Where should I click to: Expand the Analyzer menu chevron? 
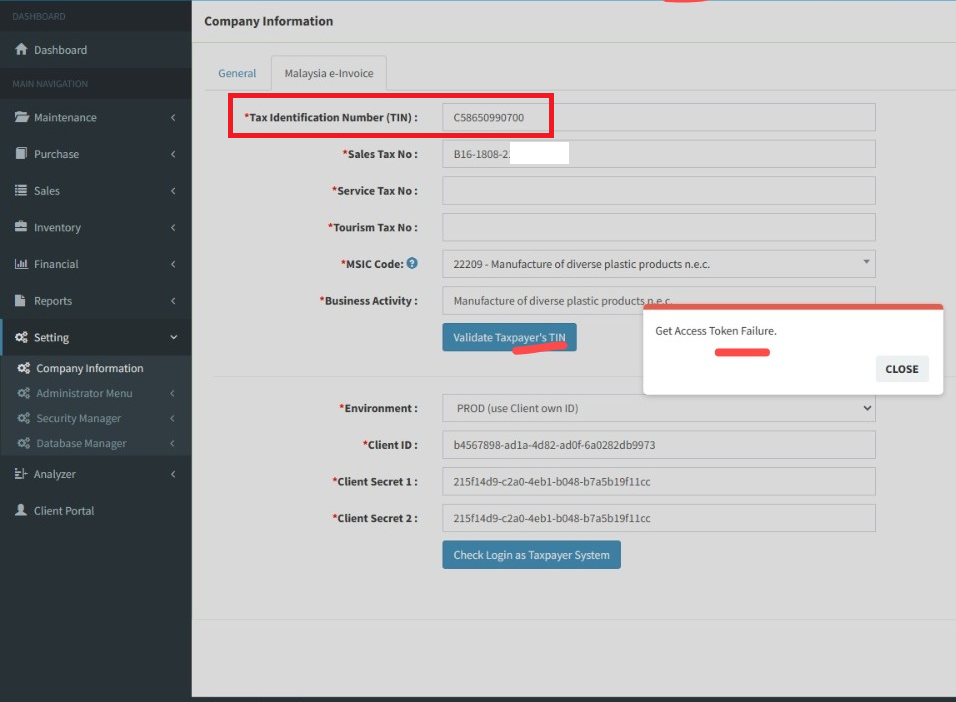173,474
